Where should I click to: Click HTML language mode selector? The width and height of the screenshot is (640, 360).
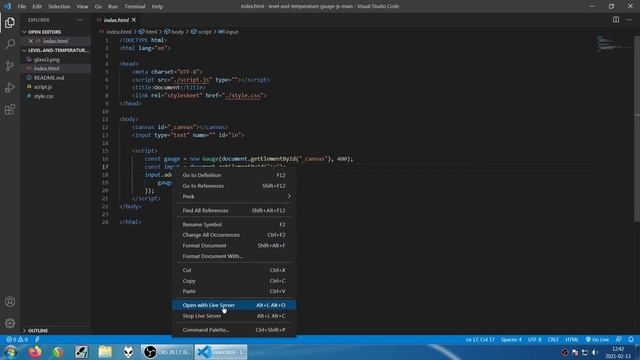(571, 339)
